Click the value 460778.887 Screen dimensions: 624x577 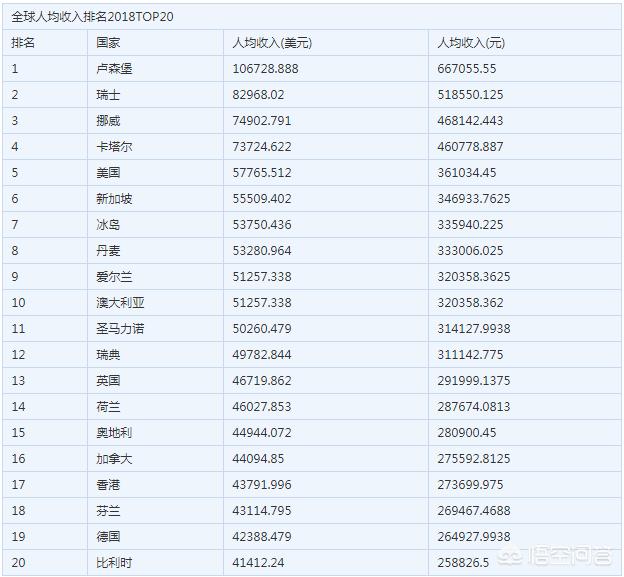point(470,146)
